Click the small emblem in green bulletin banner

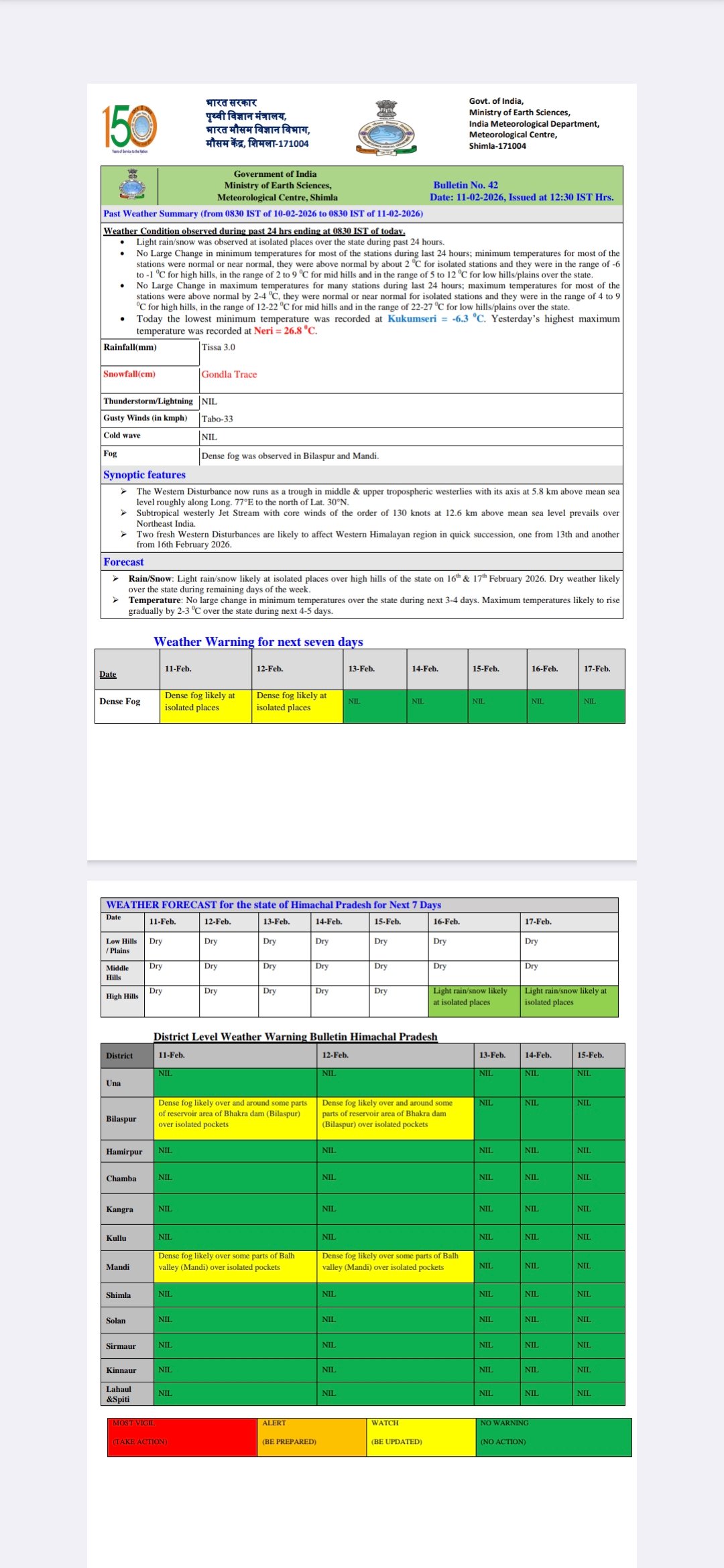point(132,185)
